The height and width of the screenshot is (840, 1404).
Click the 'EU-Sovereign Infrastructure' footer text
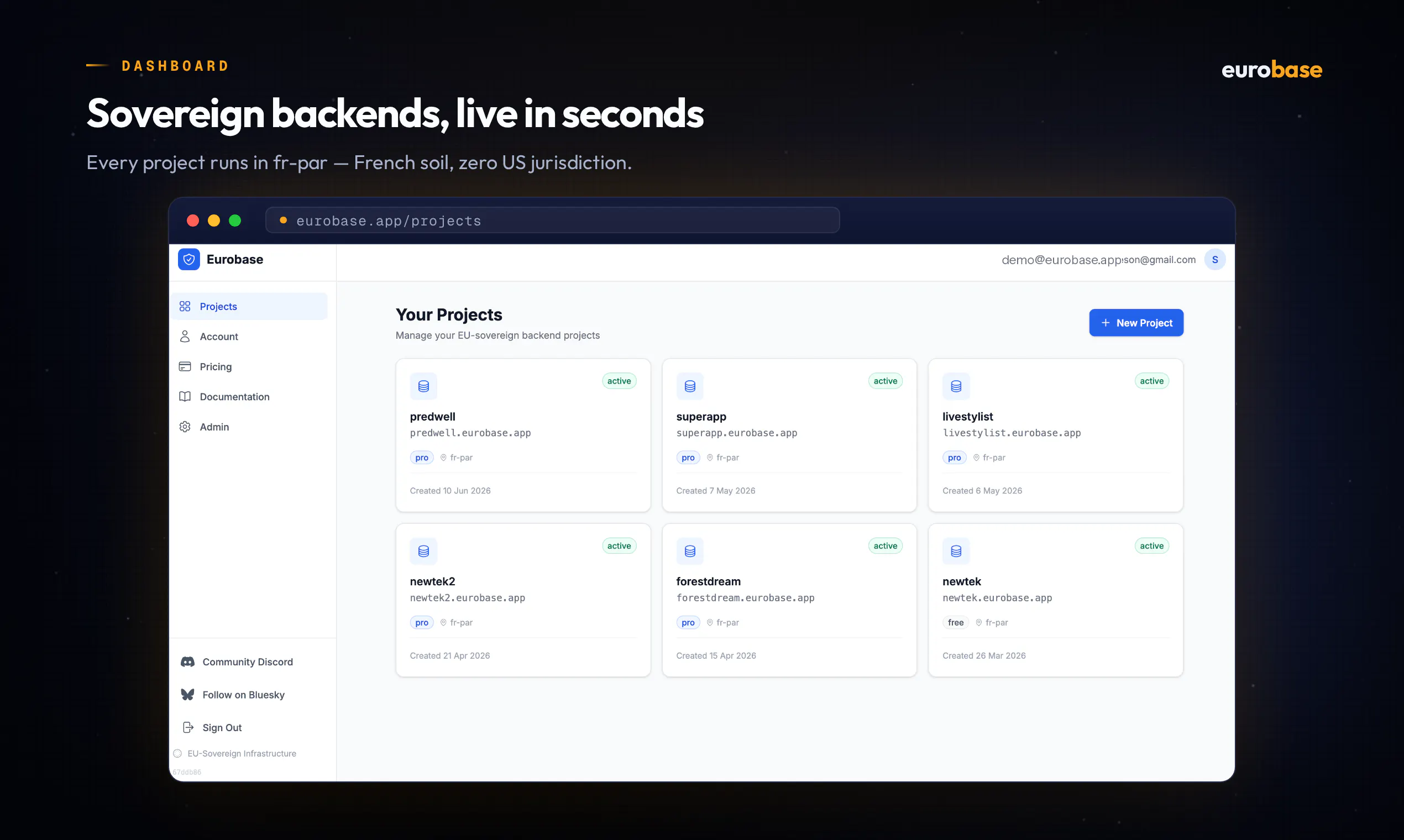pos(242,753)
